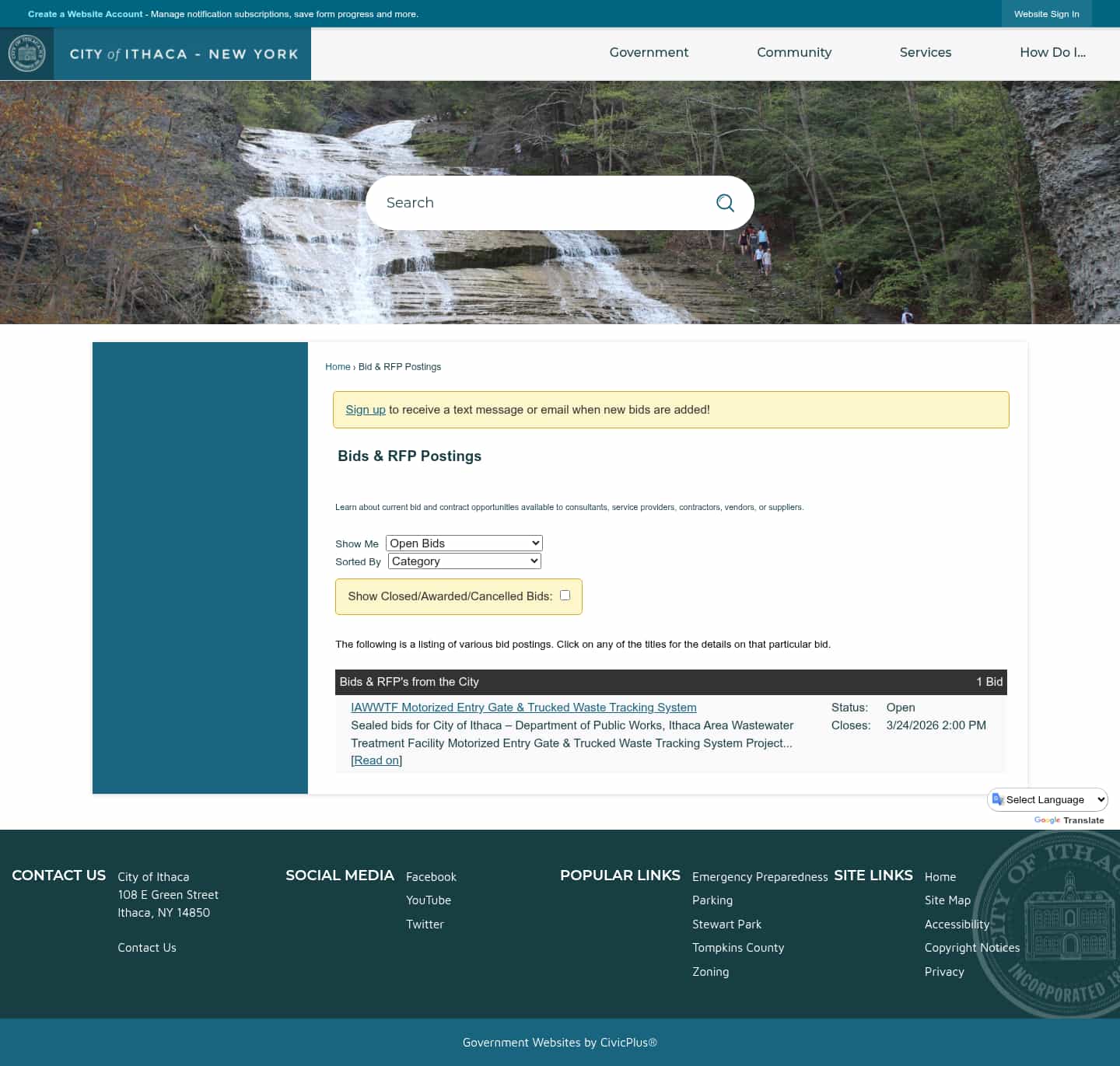Open the Government menu

(x=649, y=52)
